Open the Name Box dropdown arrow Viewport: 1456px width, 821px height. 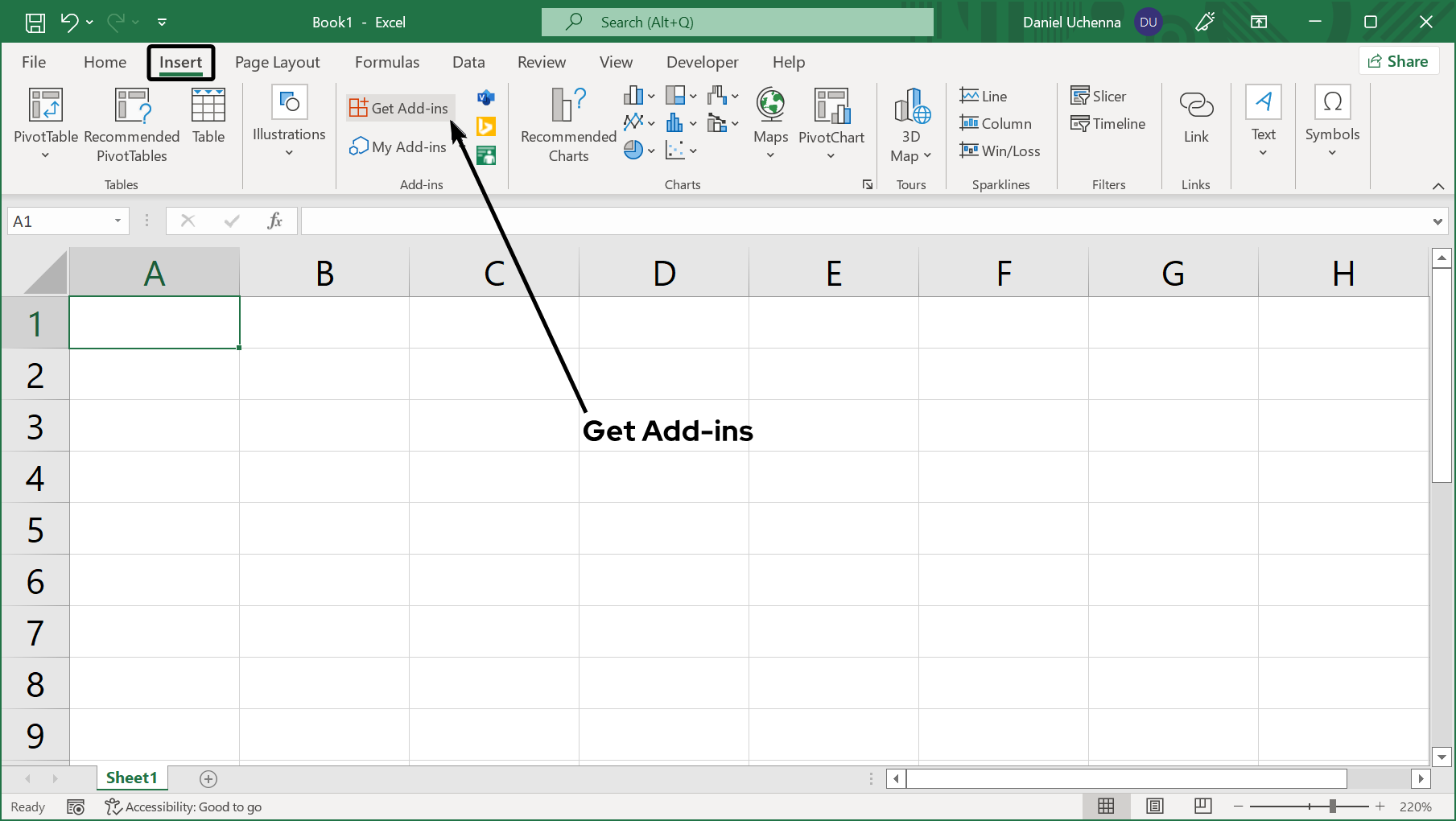point(118,221)
